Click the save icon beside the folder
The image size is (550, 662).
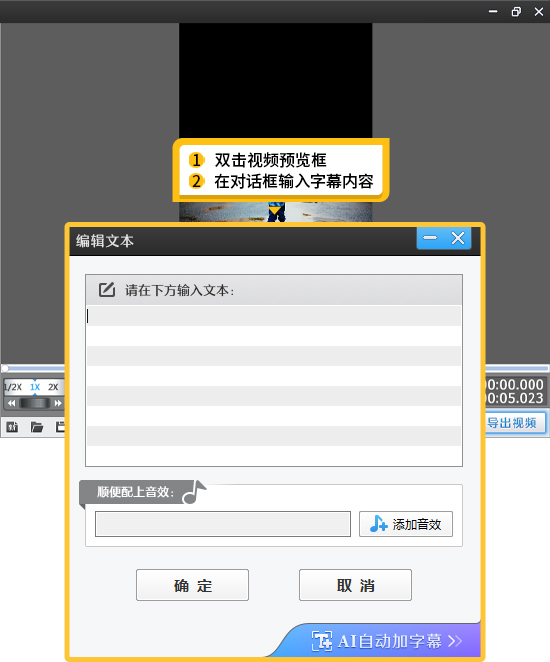click(60, 427)
